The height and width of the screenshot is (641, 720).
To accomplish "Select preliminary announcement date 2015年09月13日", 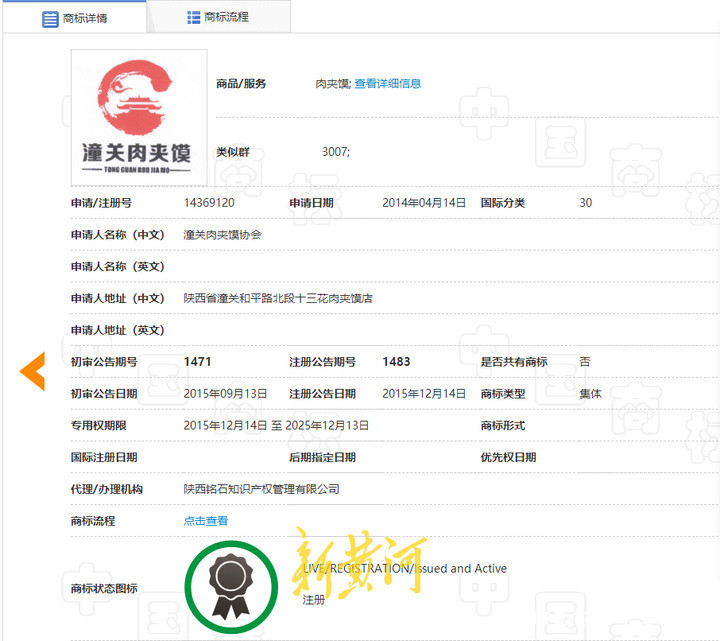I will 225,394.
